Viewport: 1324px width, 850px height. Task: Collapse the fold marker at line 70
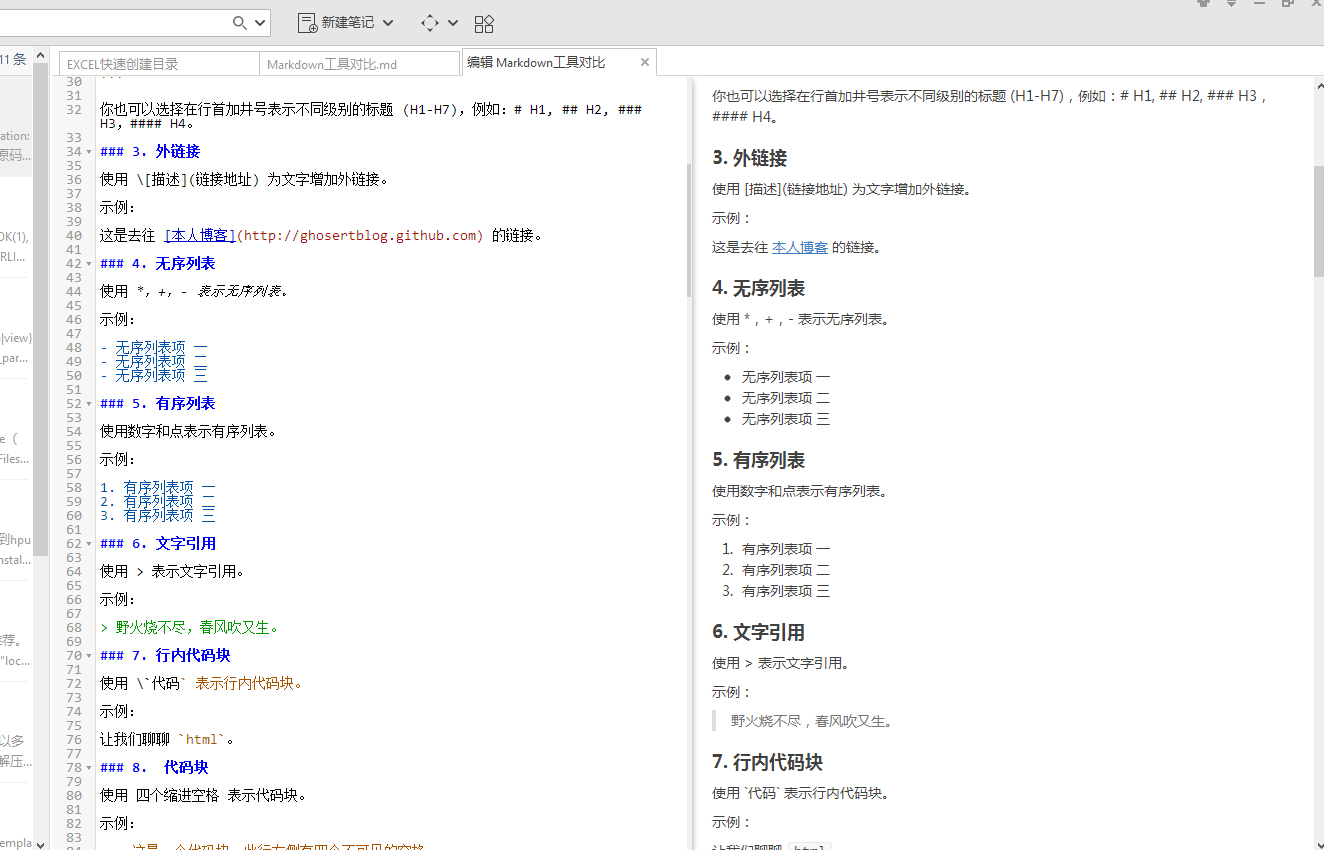point(89,656)
